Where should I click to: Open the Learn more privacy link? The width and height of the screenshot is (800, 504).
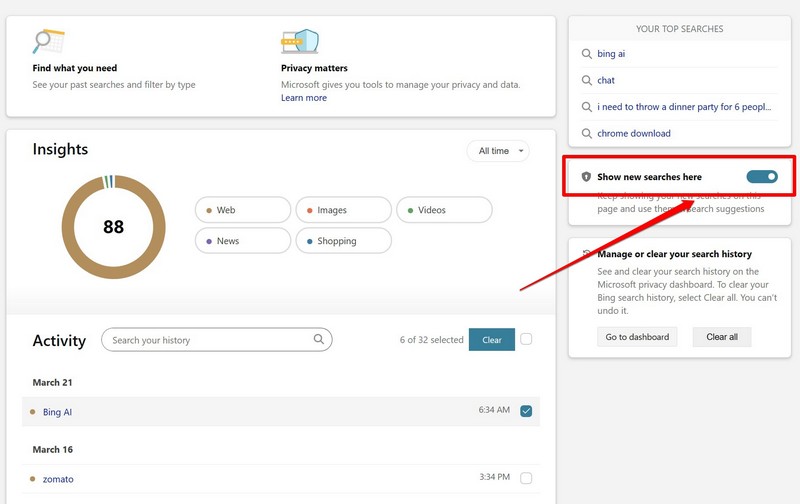[304, 98]
